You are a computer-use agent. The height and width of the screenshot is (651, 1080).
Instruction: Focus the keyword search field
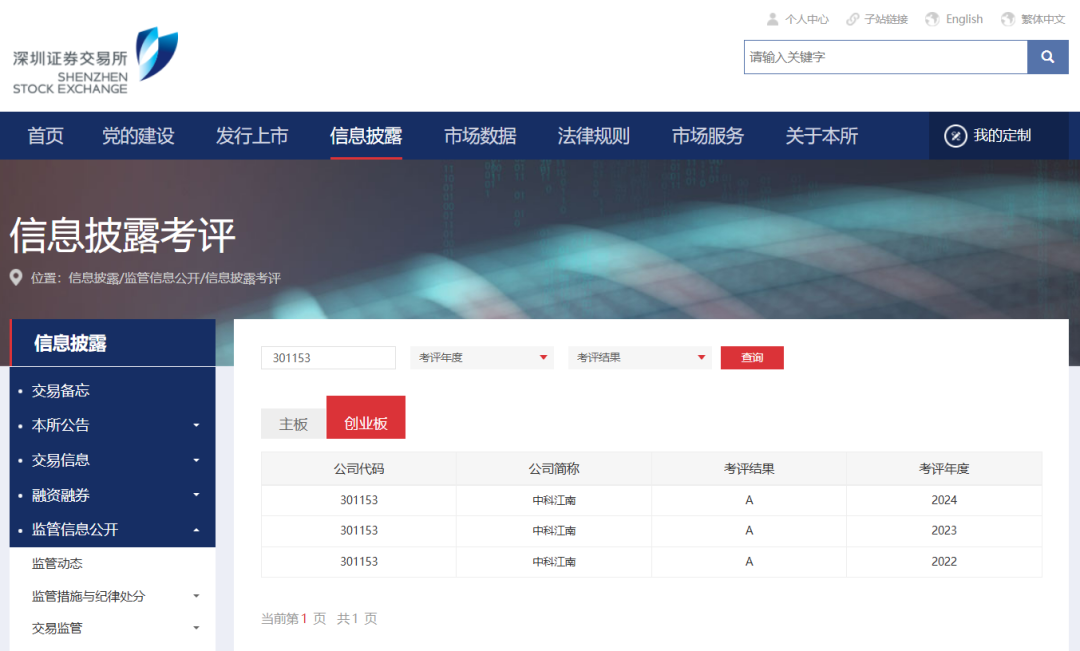click(886, 57)
